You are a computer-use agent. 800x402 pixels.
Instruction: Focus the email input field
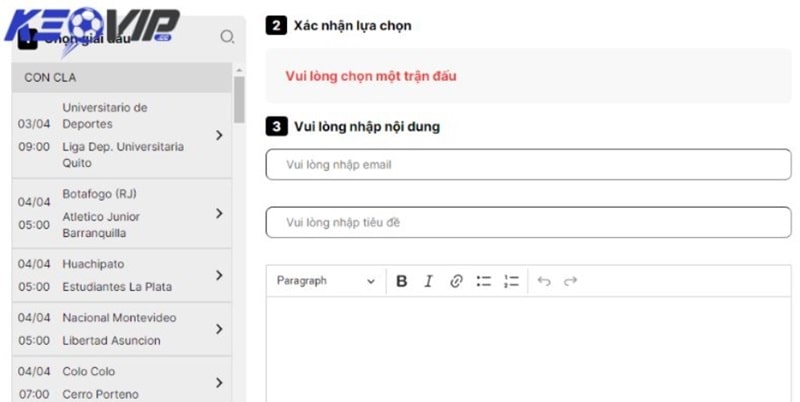(529, 164)
